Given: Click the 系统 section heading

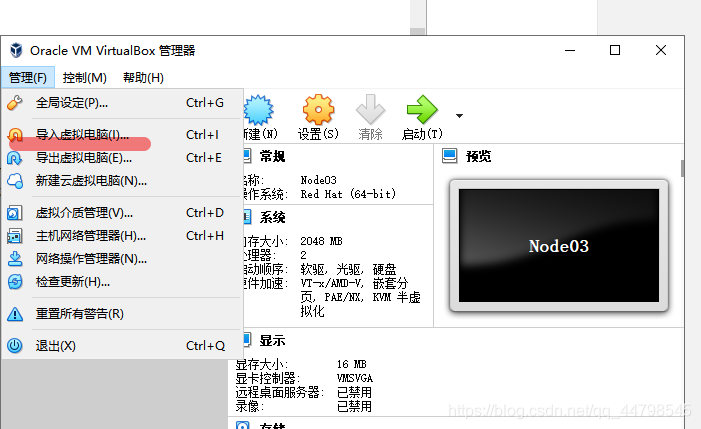Looking at the screenshot, I should pyautogui.click(x=272, y=218).
